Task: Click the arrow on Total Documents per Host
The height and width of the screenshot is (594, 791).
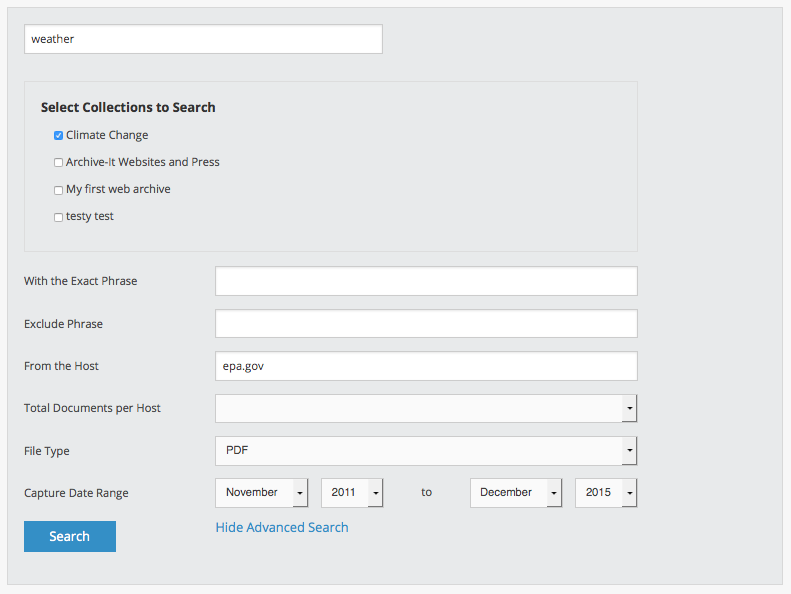Action: pyautogui.click(x=629, y=408)
